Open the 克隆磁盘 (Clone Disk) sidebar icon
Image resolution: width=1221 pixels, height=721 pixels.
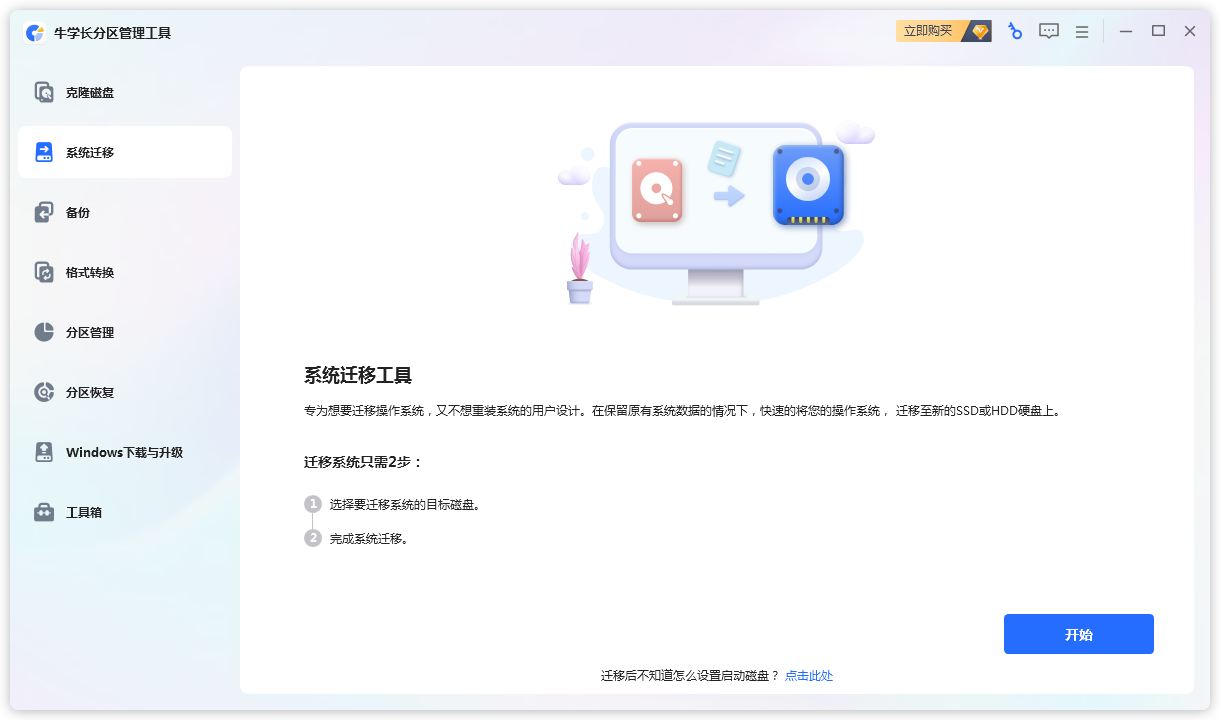[45, 93]
